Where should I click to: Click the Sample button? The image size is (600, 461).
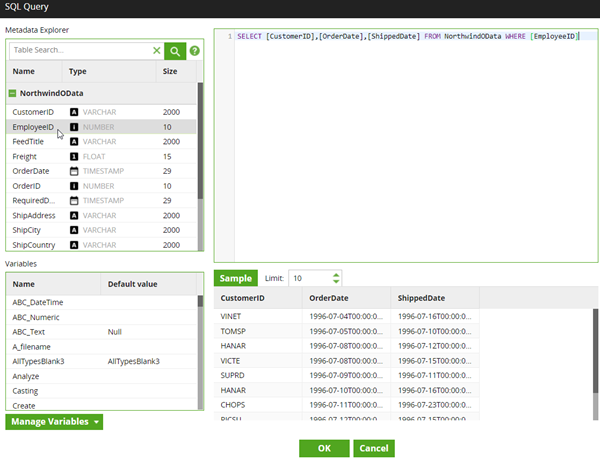tap(236, 278)
